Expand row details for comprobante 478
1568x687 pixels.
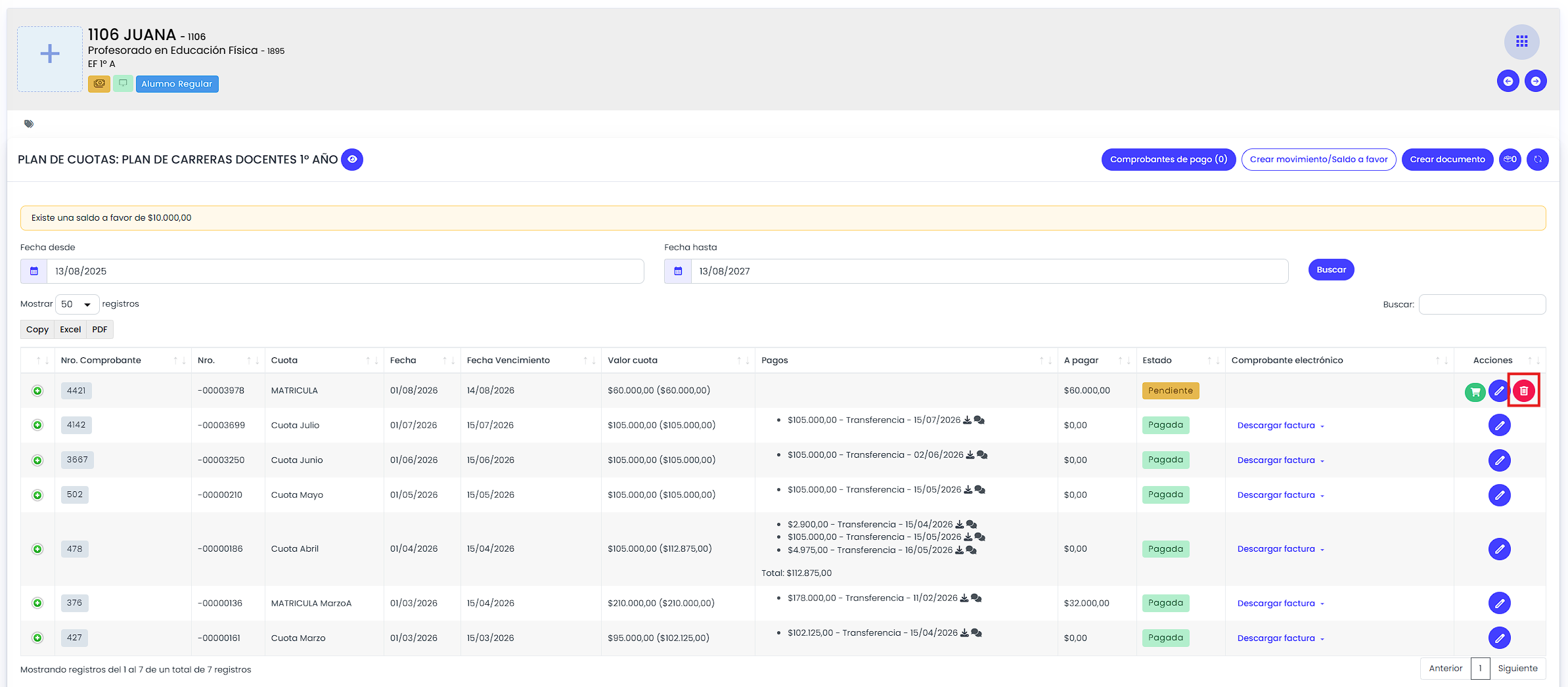(37, 549)
